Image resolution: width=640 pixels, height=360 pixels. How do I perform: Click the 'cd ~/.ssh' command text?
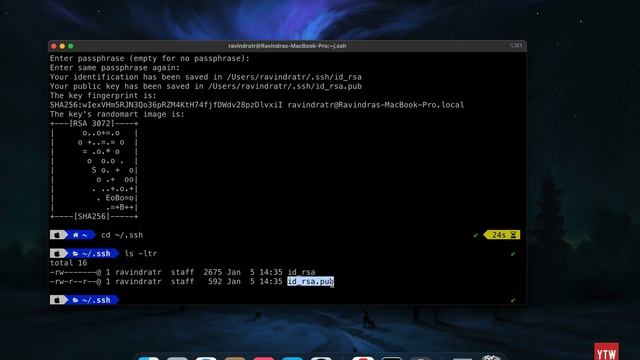[x=122, y=235]
